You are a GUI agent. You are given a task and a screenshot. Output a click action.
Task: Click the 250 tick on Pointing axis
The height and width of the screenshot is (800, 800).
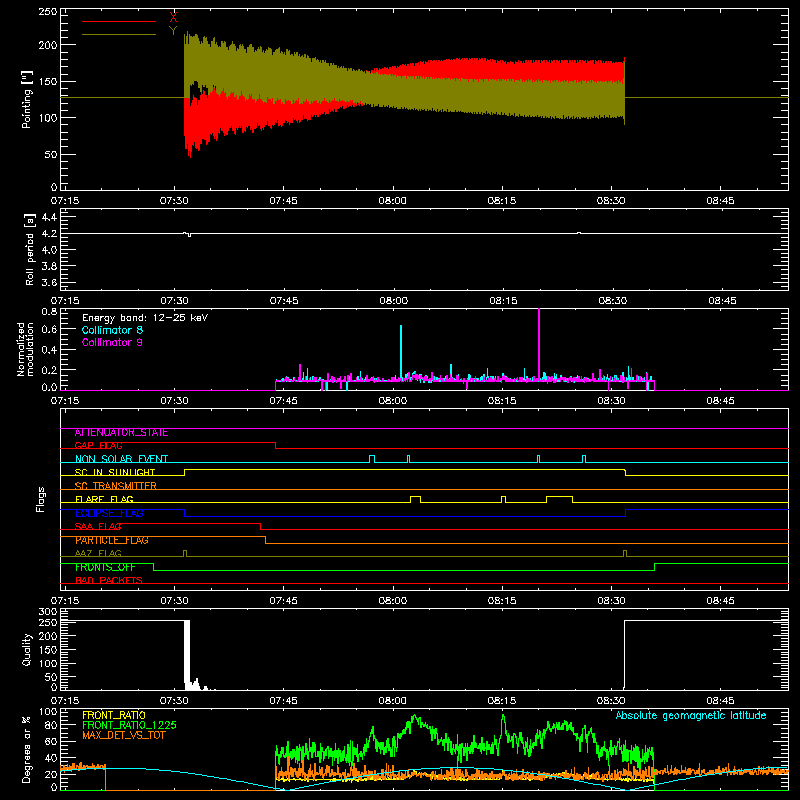click(48, 12)
